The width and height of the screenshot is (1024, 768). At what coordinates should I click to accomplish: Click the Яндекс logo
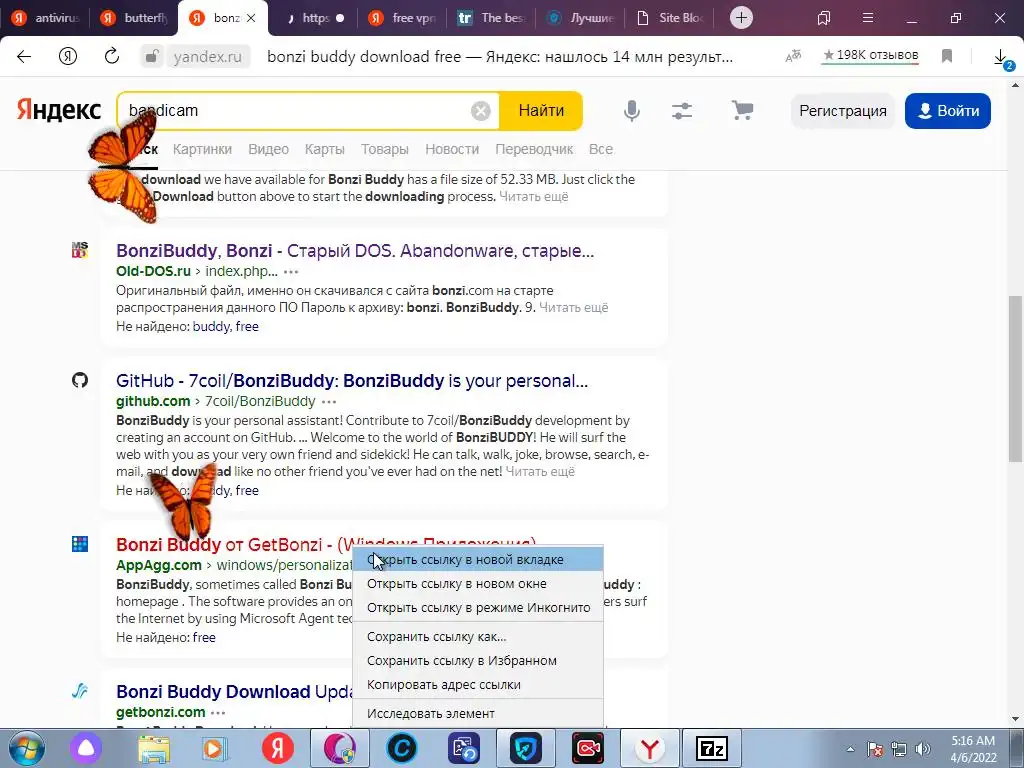pos(59,110)
